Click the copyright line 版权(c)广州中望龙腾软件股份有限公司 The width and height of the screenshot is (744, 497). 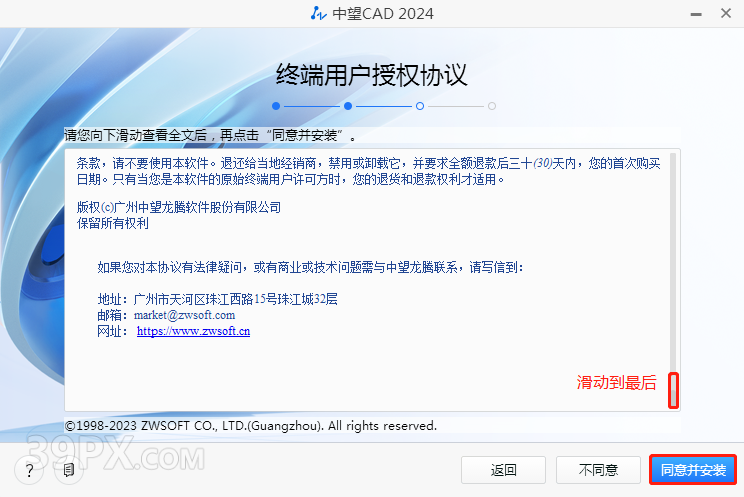pyautogui.click(x=179, y=207)
